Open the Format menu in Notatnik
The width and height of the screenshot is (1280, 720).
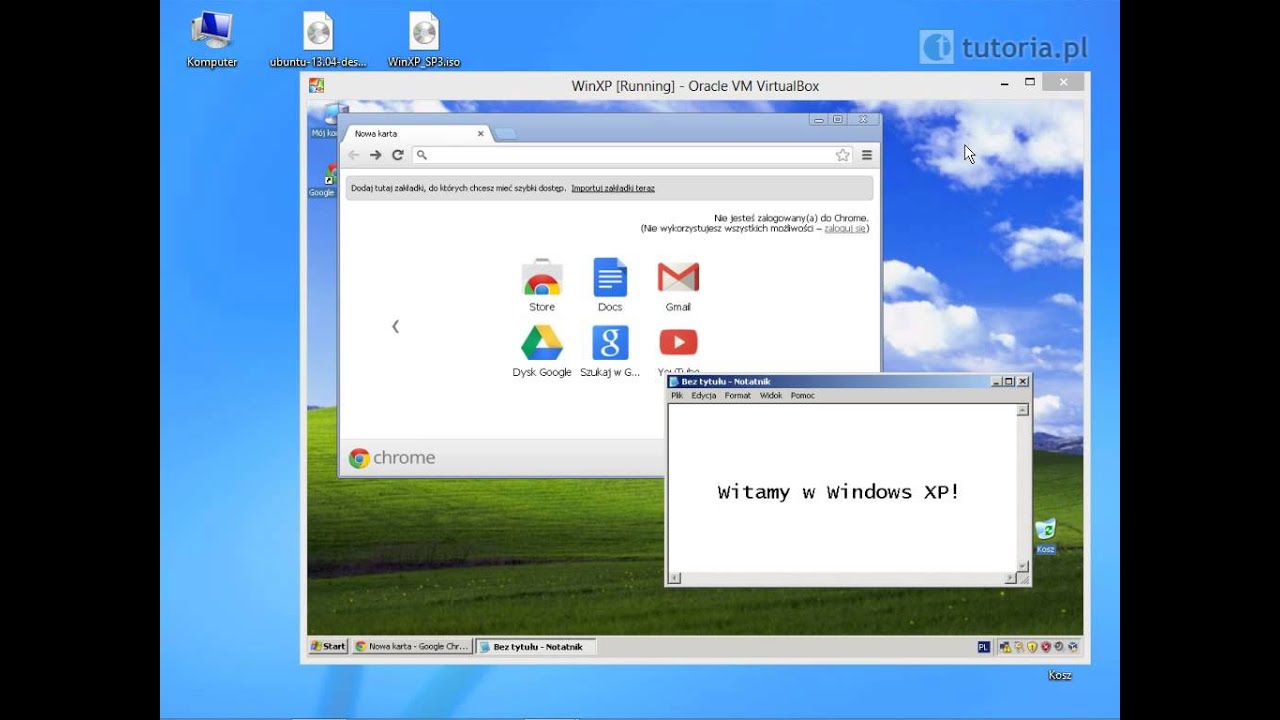coord(738,396)
